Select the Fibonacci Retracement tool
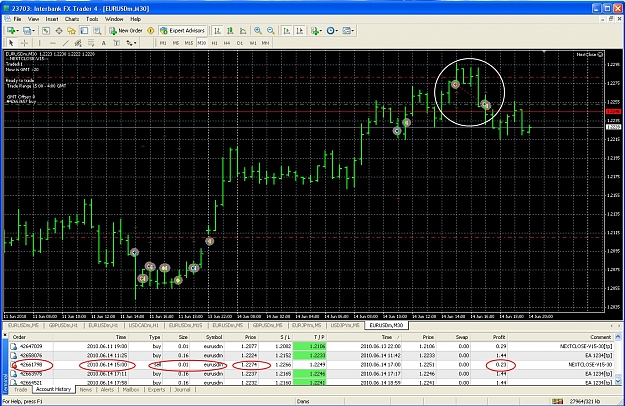Screen dimensions: 625x406 coord(91,43)
